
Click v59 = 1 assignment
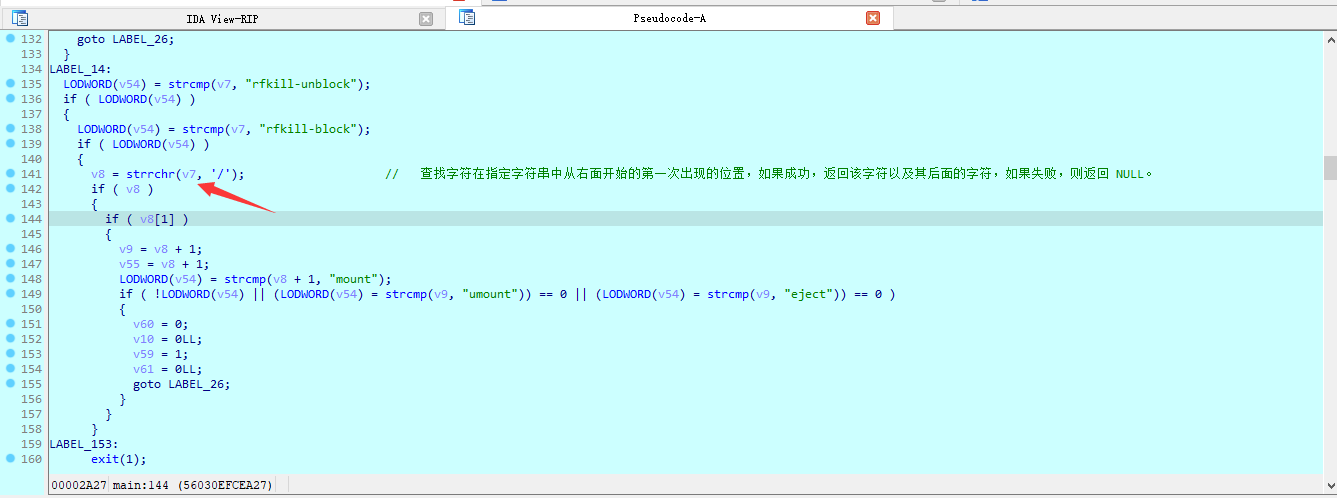tap(161, 354)
